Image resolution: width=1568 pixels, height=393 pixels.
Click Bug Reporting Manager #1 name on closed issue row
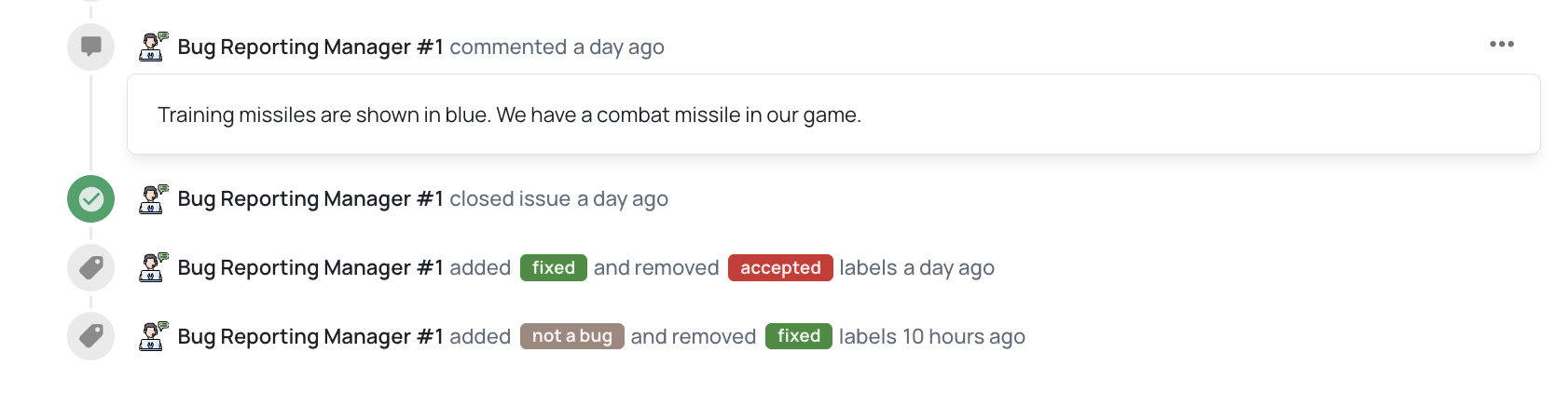click(310, 199)
